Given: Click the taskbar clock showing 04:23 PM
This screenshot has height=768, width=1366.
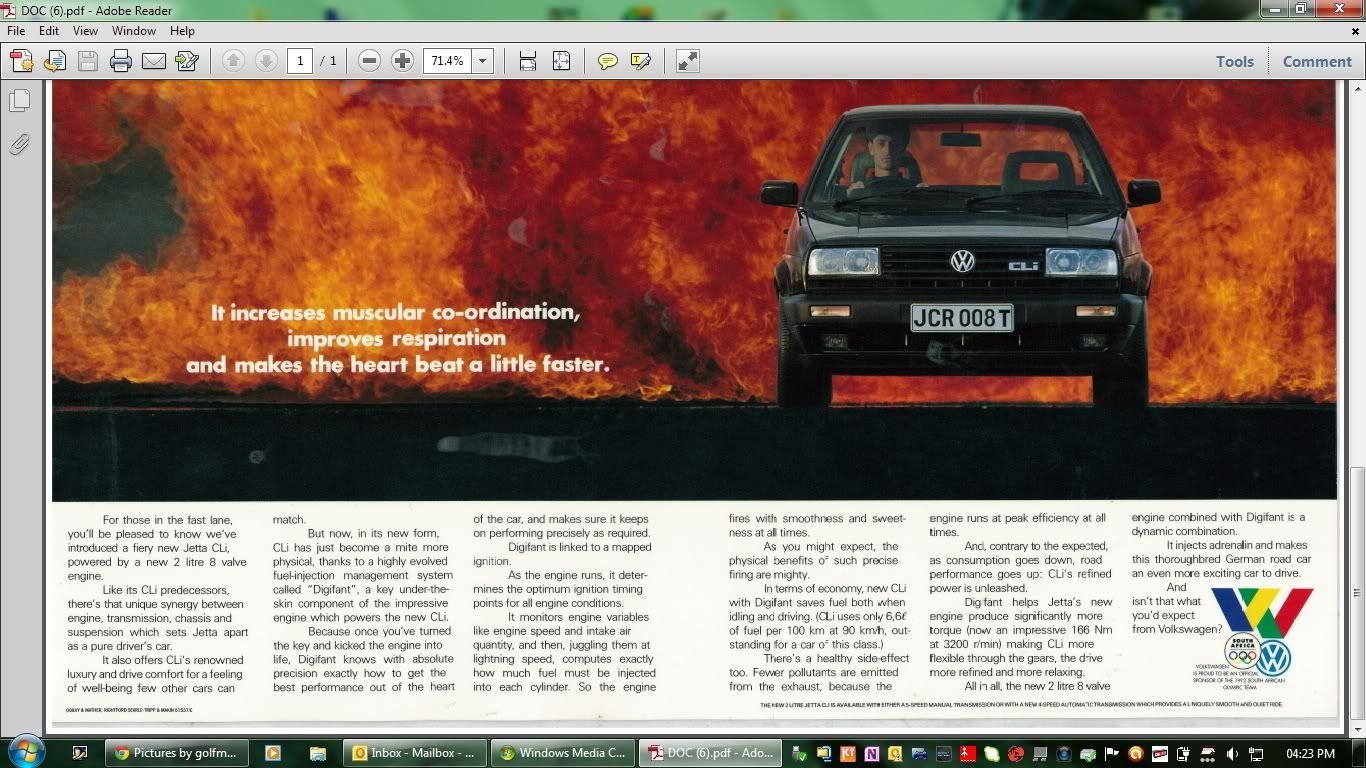Looking at the screenshot, I should 1311,753.
